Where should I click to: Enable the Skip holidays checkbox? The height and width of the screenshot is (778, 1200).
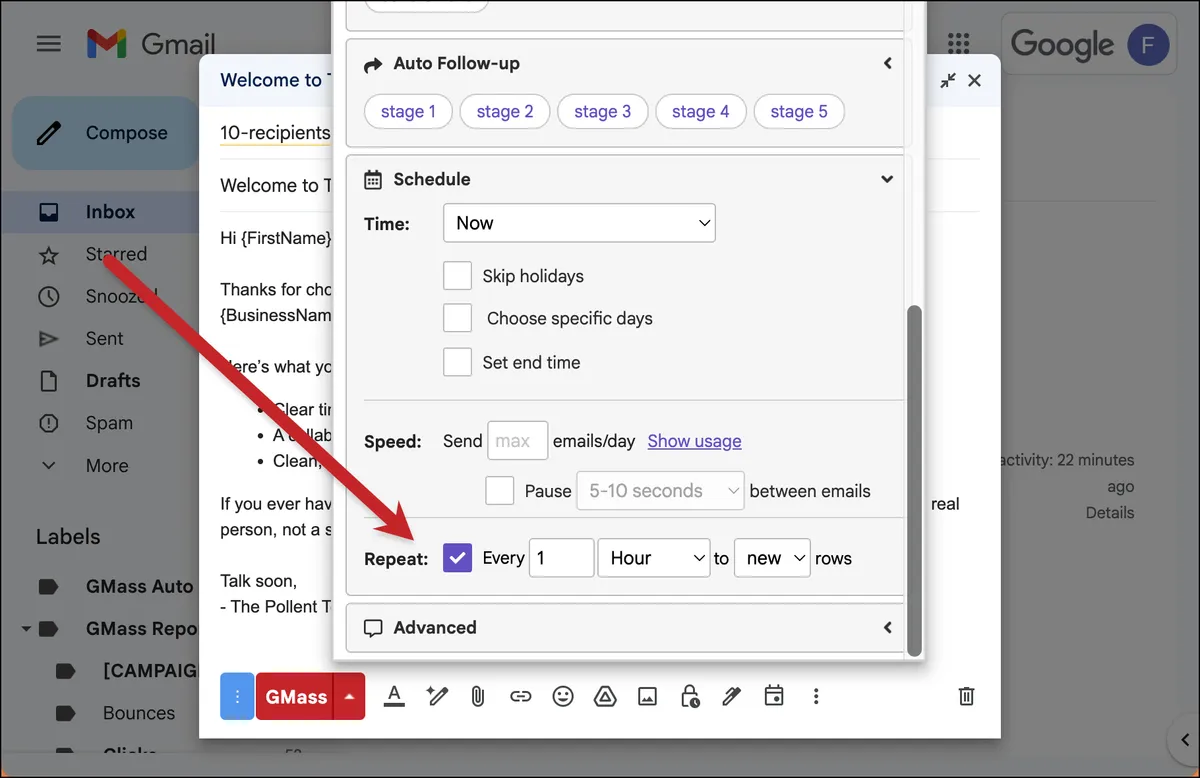pyautogui.click(x=457, y=276)
